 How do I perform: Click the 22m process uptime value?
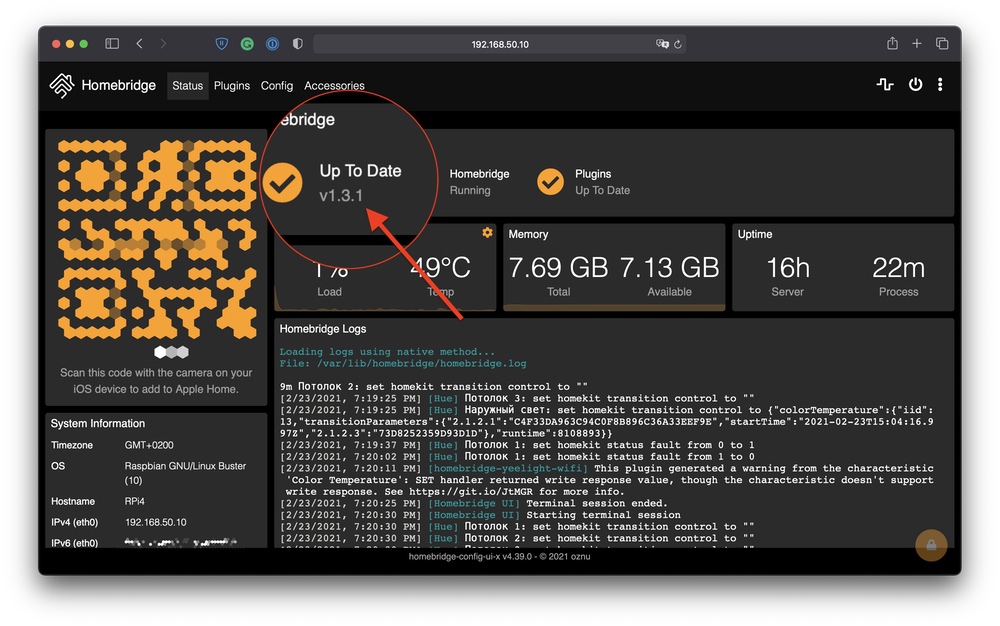[899, 268]
